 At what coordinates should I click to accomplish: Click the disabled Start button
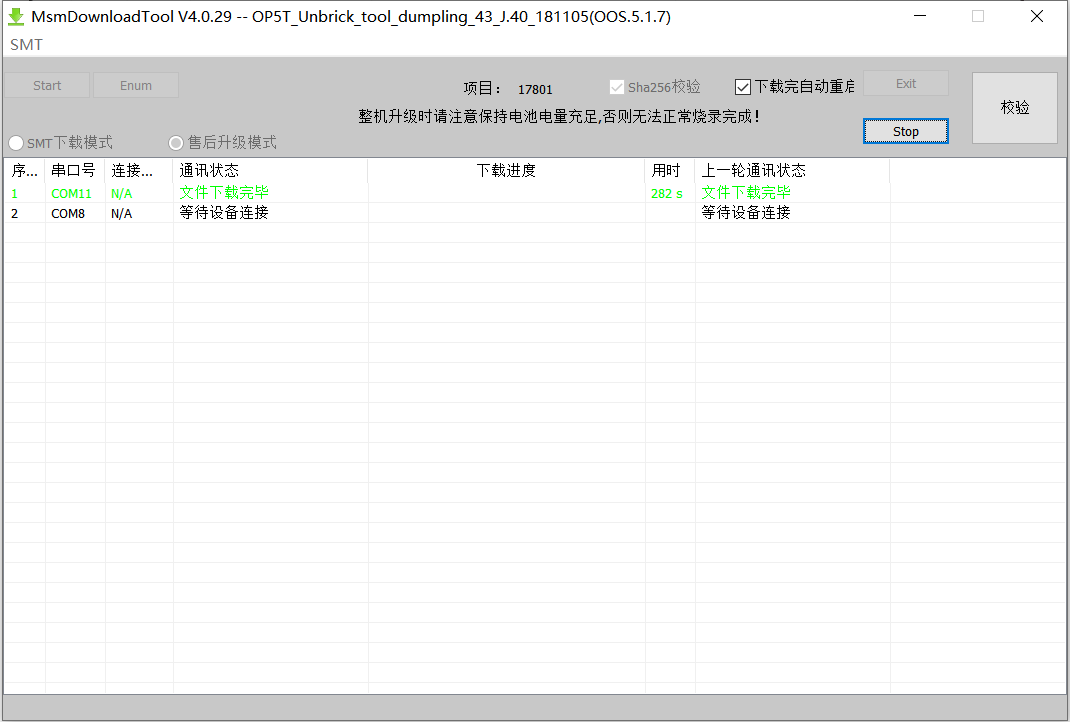click(x=47, y=85)
